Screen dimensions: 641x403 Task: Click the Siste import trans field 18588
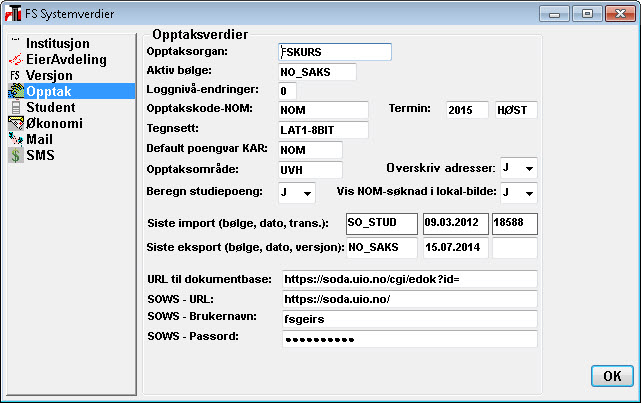[x=515, y=224]
